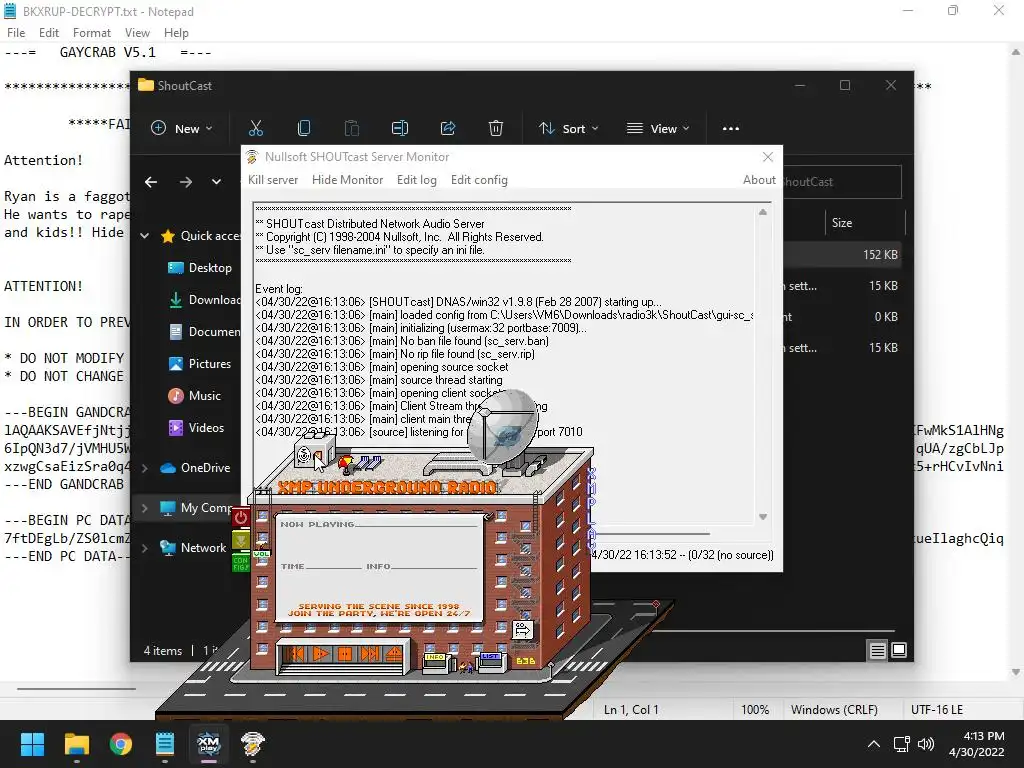1024x768 pixels.
Task: Open Chrome from the taskbar
Action: (x=121, y=744)
